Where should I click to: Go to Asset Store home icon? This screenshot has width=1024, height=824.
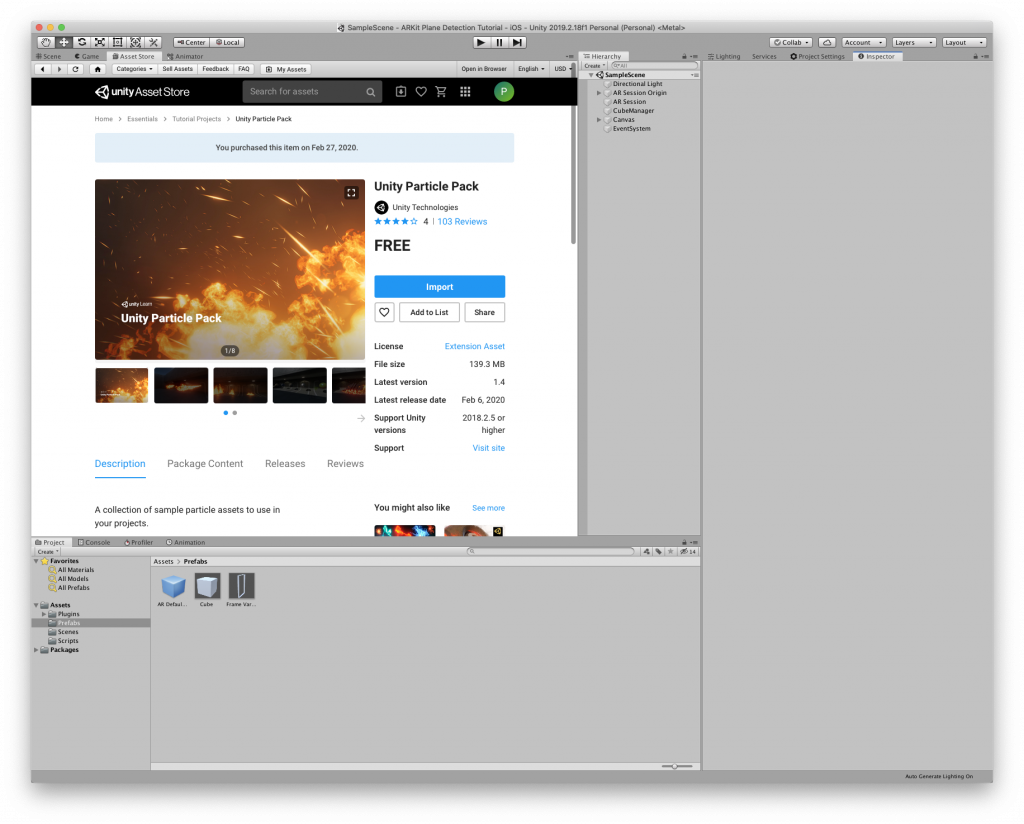98,69
